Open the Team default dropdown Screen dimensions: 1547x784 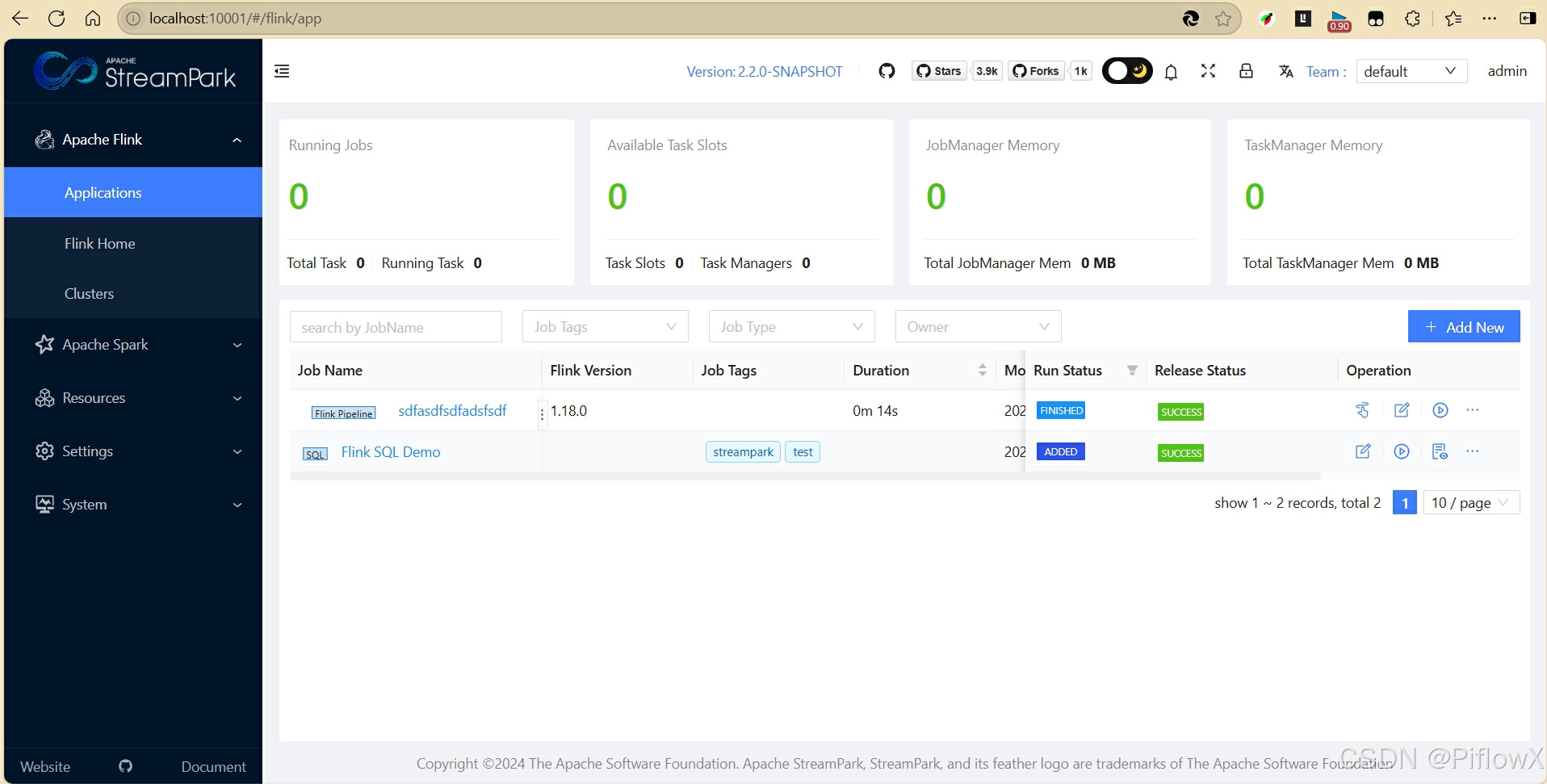click(x=1411, y=71)
